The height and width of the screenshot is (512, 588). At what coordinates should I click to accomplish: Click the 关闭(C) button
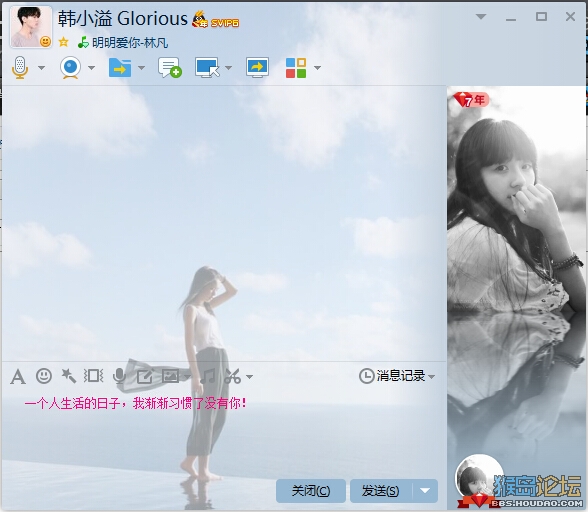coord(311,491)
